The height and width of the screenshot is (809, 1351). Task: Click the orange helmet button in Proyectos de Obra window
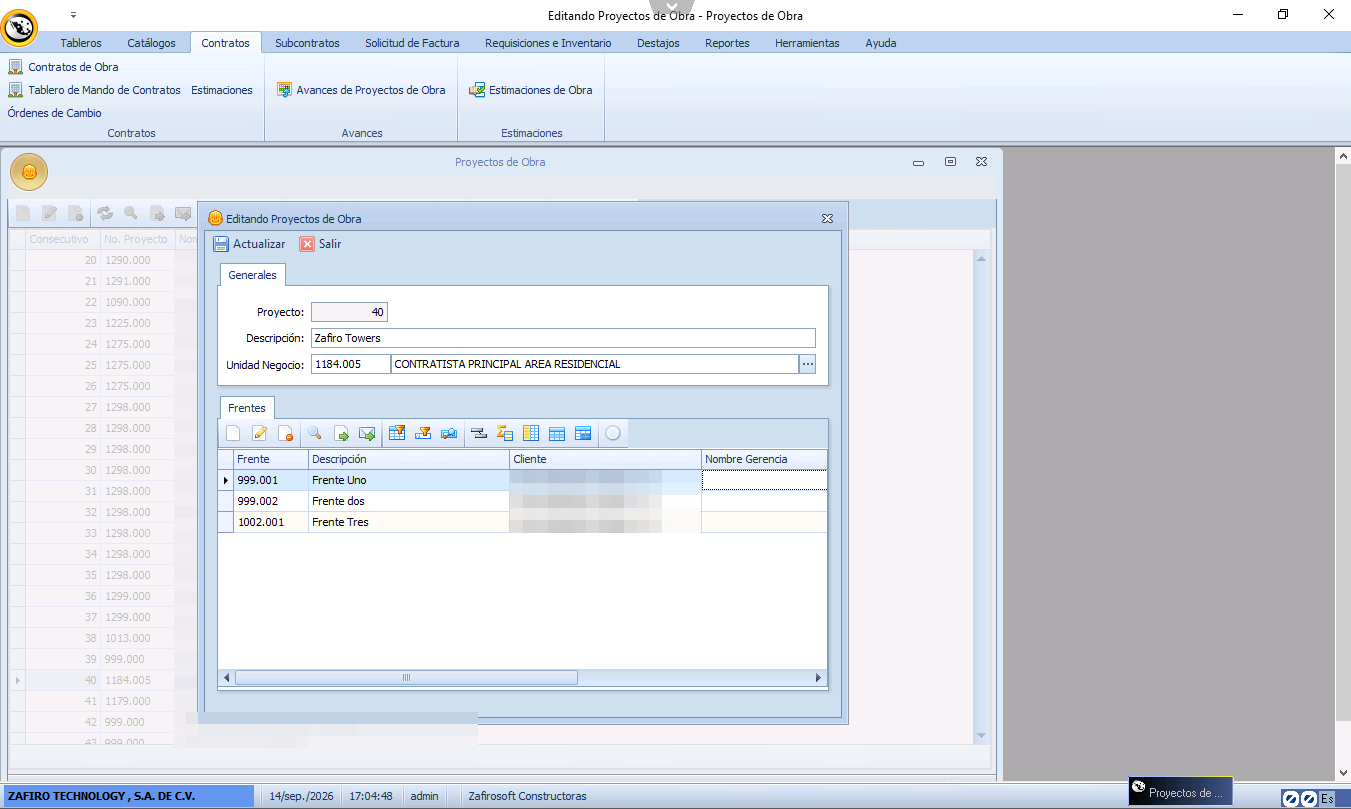(x=29, y=173)
